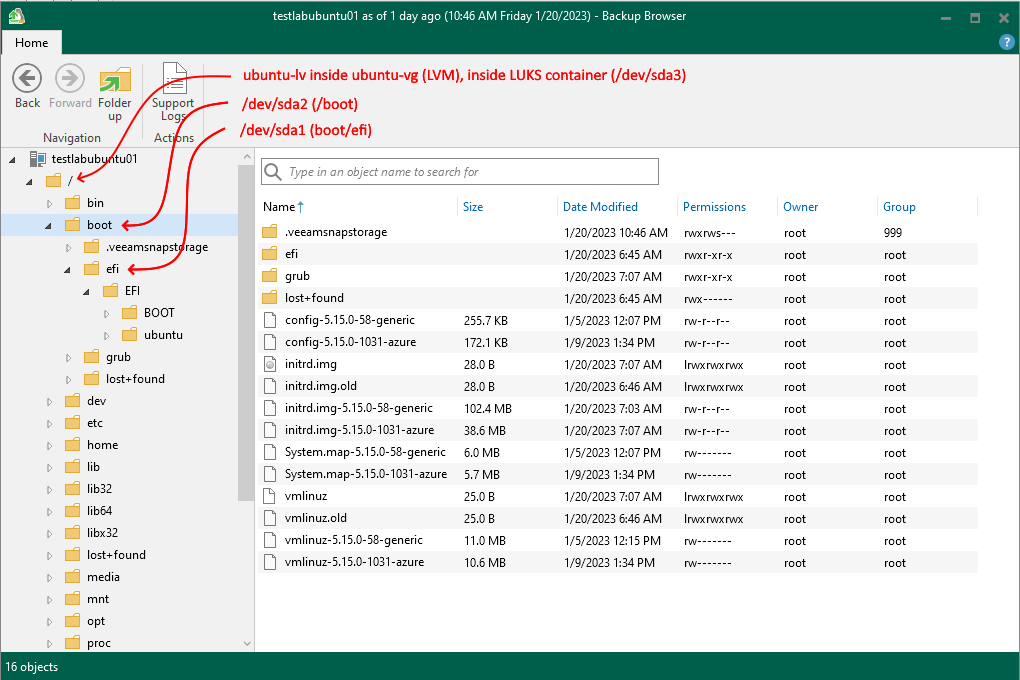This screenshot has width=1020, height=680.
Task: Select the BOOT folder icon in tree
Action: click(x=129, y=313)
